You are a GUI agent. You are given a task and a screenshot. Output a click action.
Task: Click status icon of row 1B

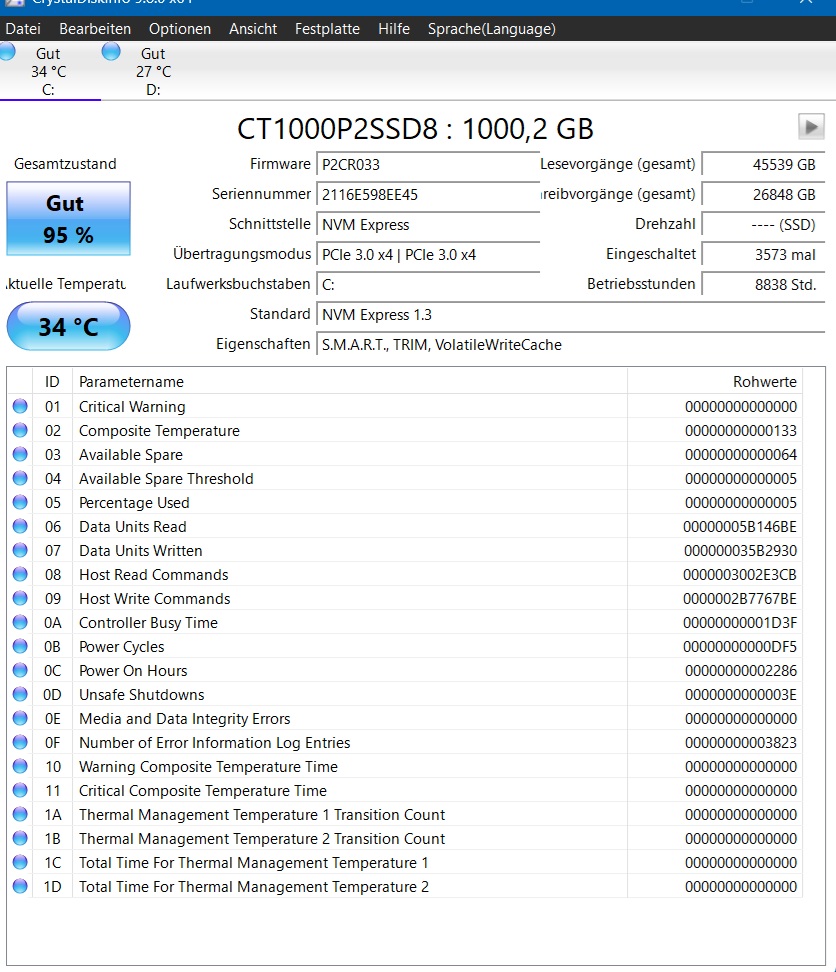click(x=20, y=838)
